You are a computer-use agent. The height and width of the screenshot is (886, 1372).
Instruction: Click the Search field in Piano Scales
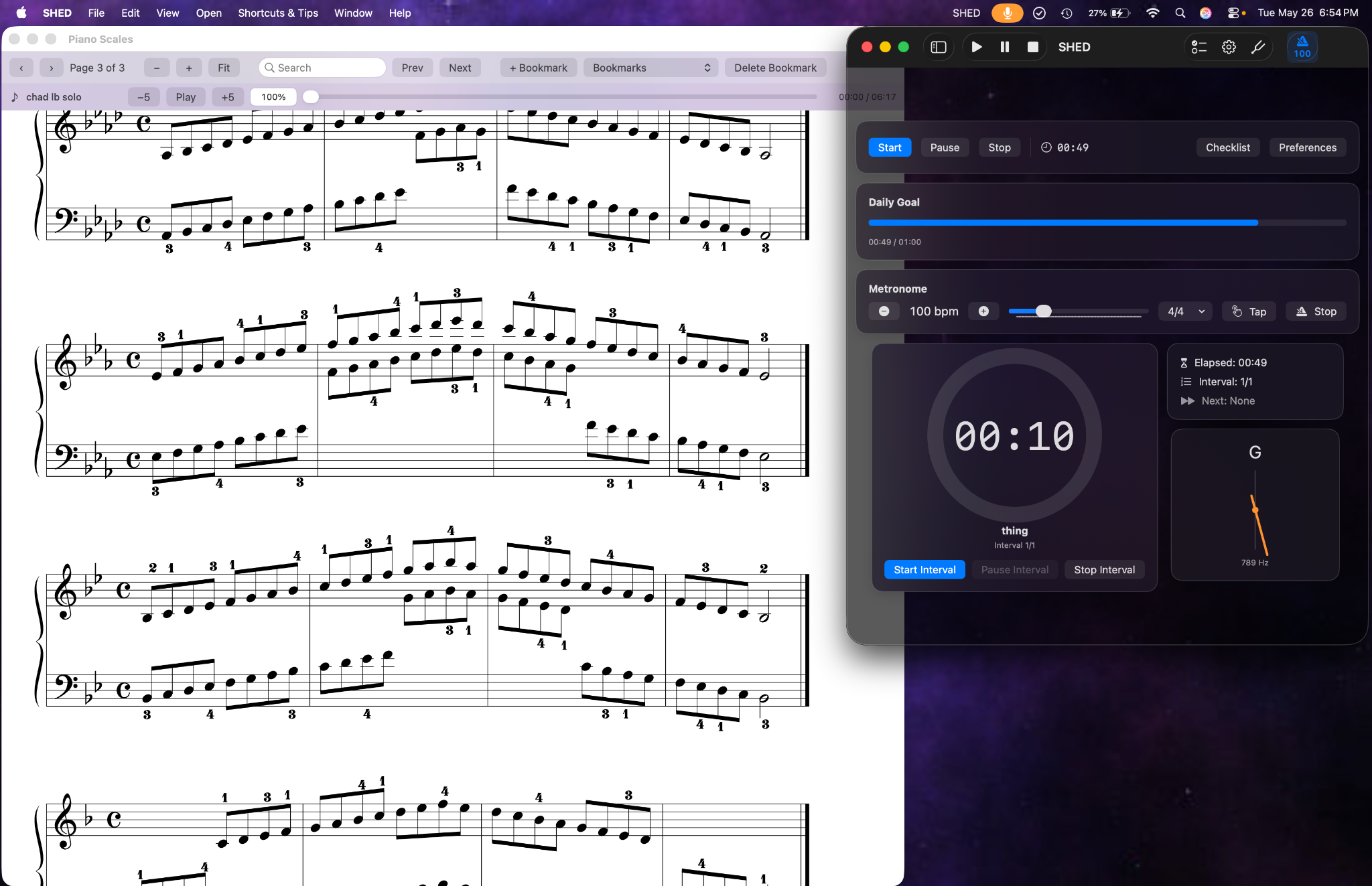(x=322, y=68)
